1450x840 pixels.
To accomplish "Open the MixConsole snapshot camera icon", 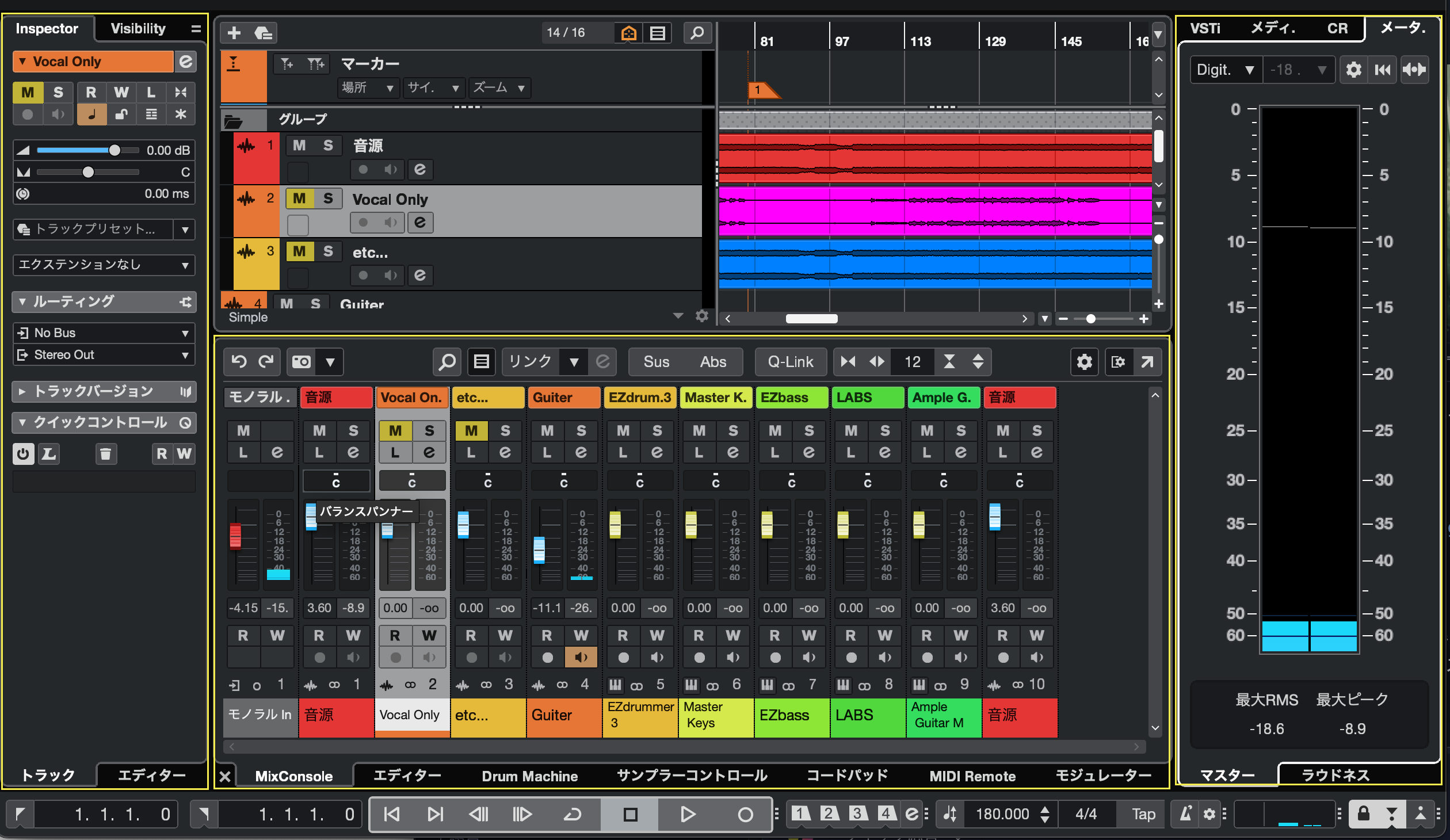I will [x=302, y=362].
